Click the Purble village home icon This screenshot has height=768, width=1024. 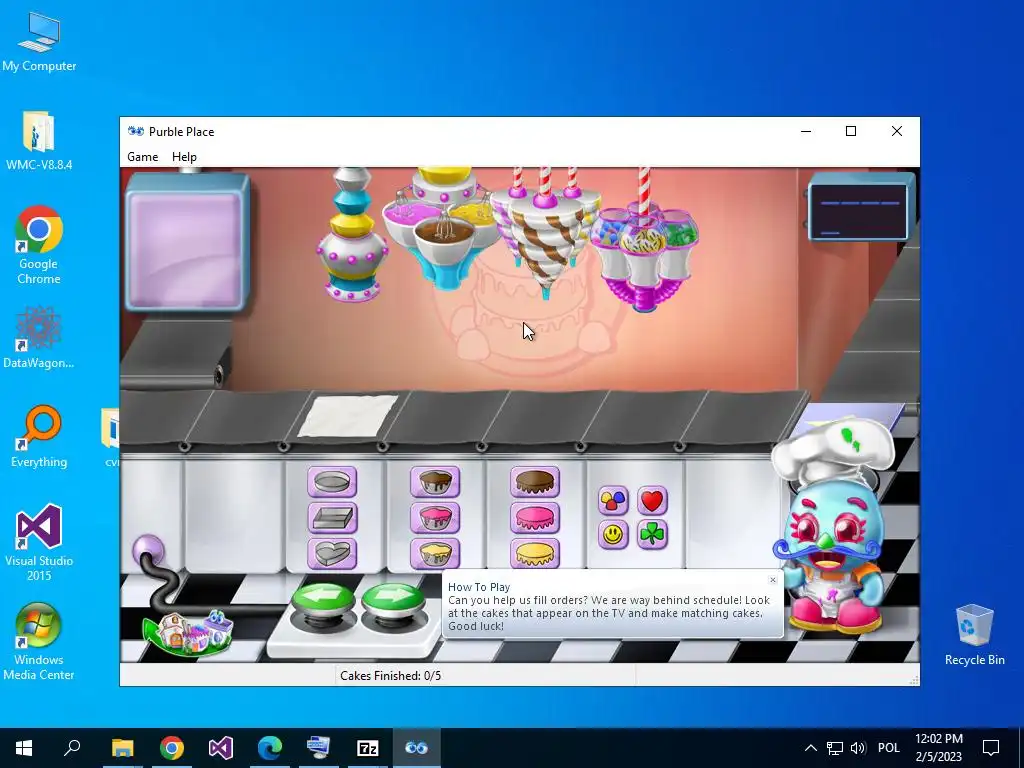click(x=187, y=633)
